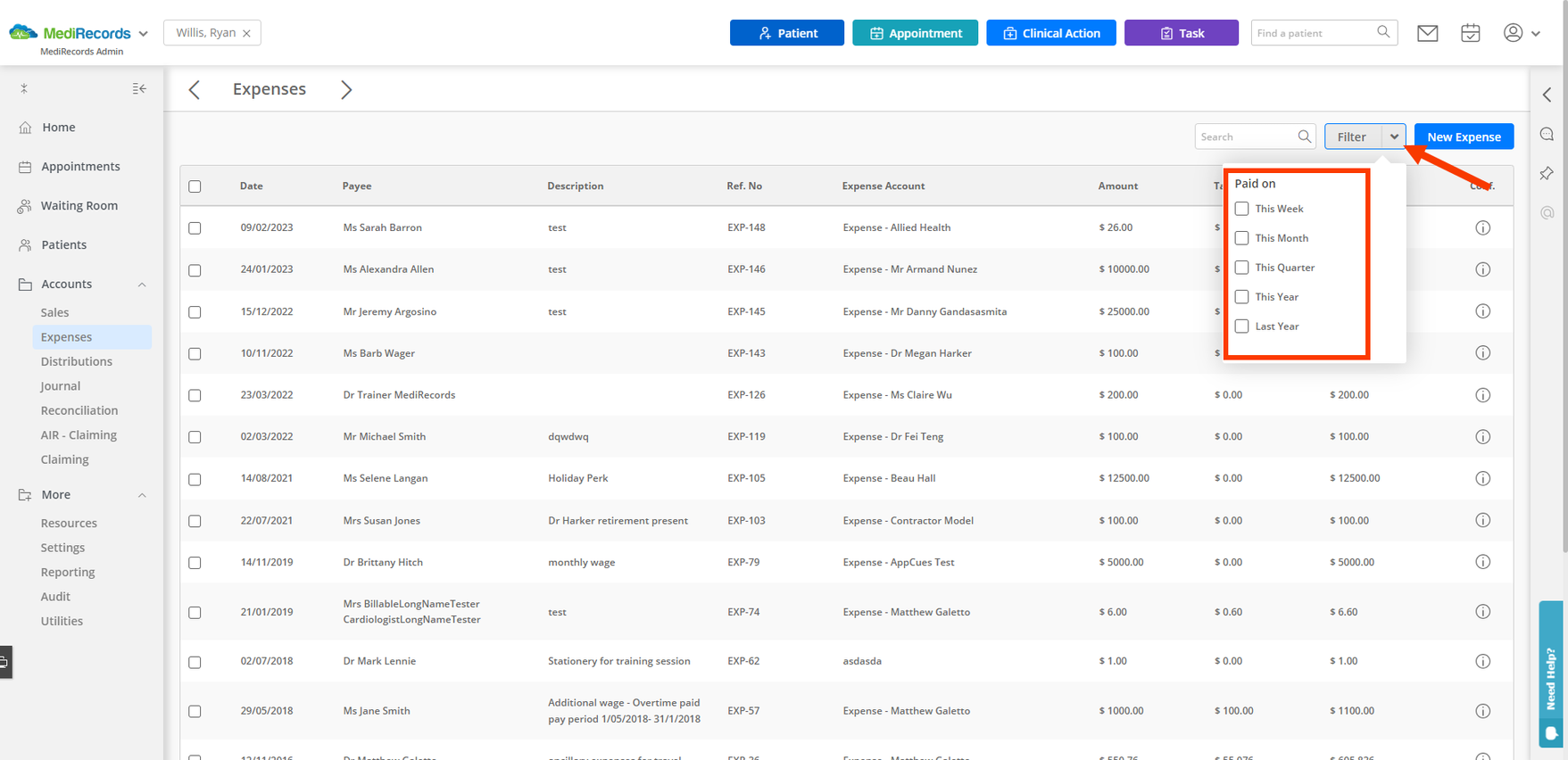Click the Clinical Action button

pos(1050,33)
